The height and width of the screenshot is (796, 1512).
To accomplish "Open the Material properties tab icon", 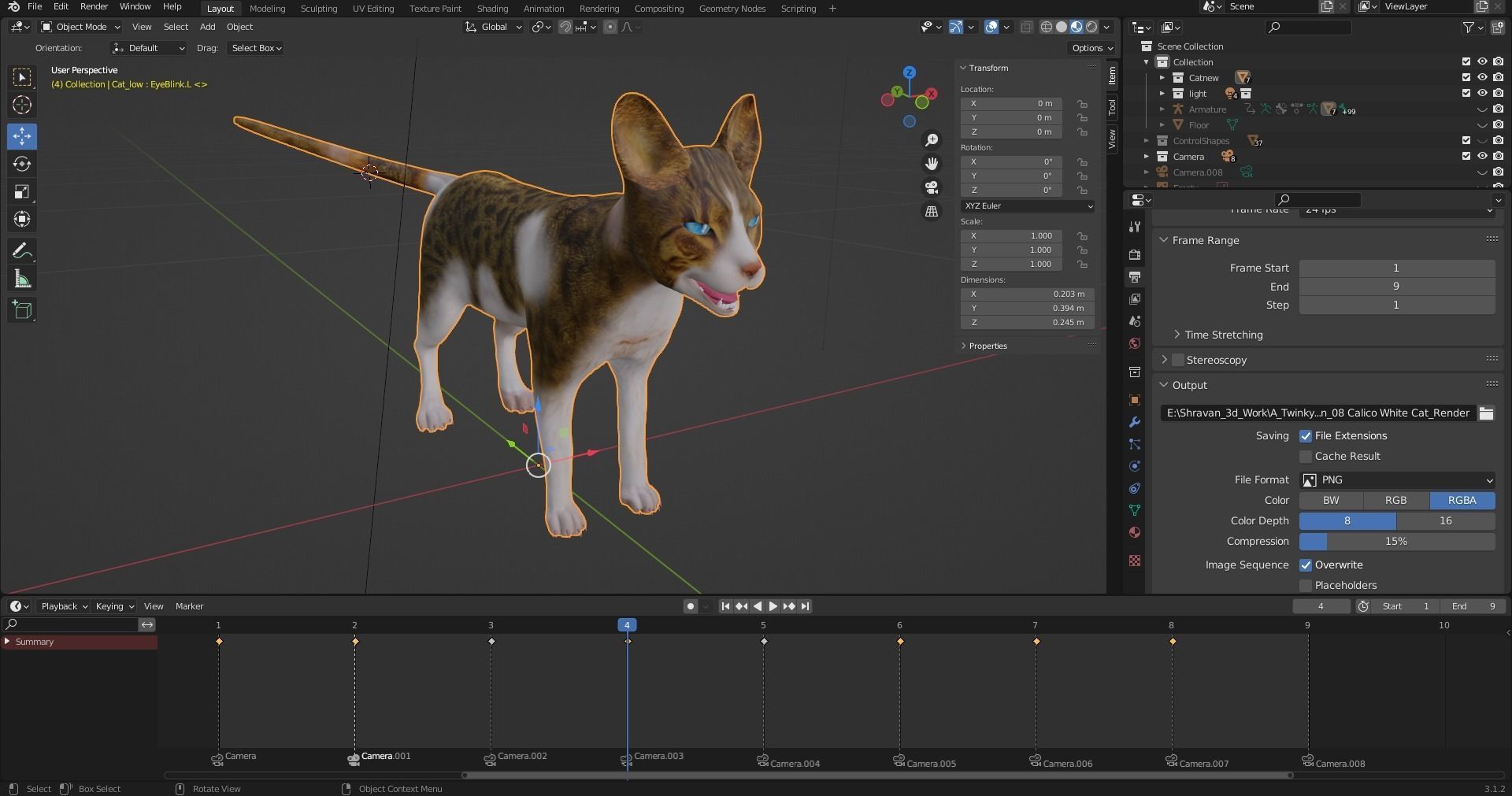I will [x=1134, y=532].
